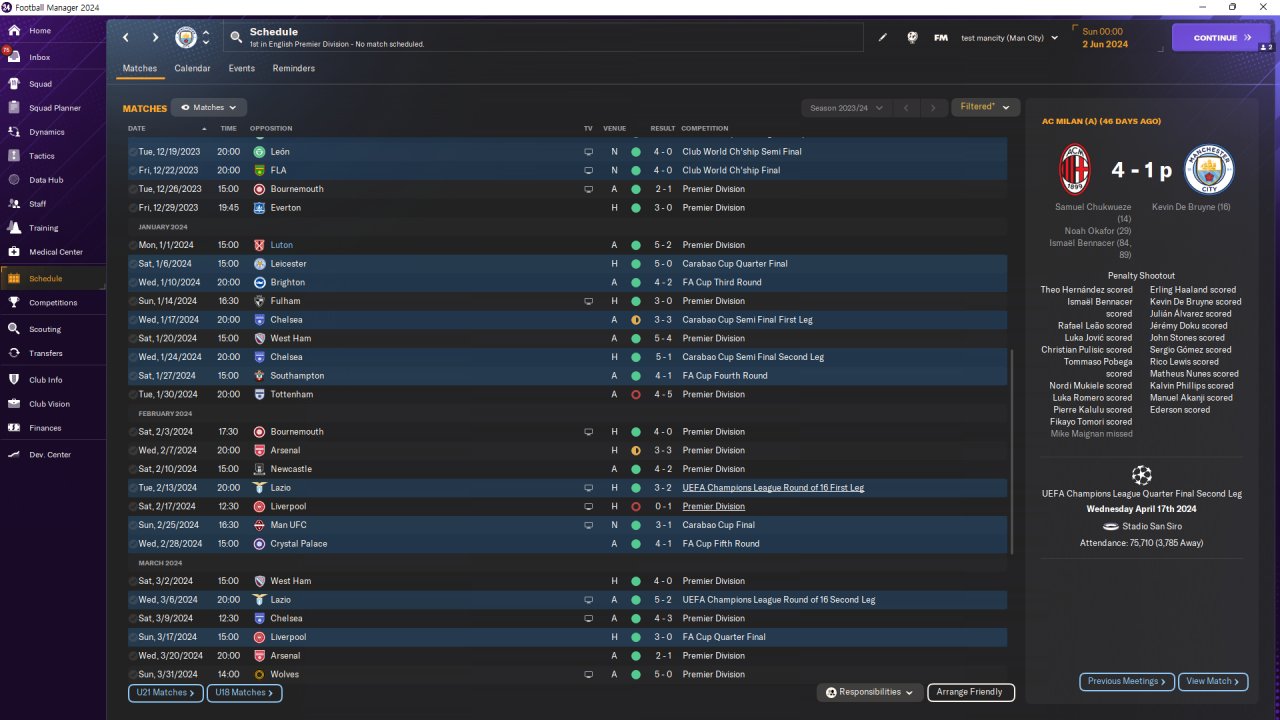The height and width of the screenshot is (720, 1280).
Task: Switch to the Events tab
Action: point(241,69)
